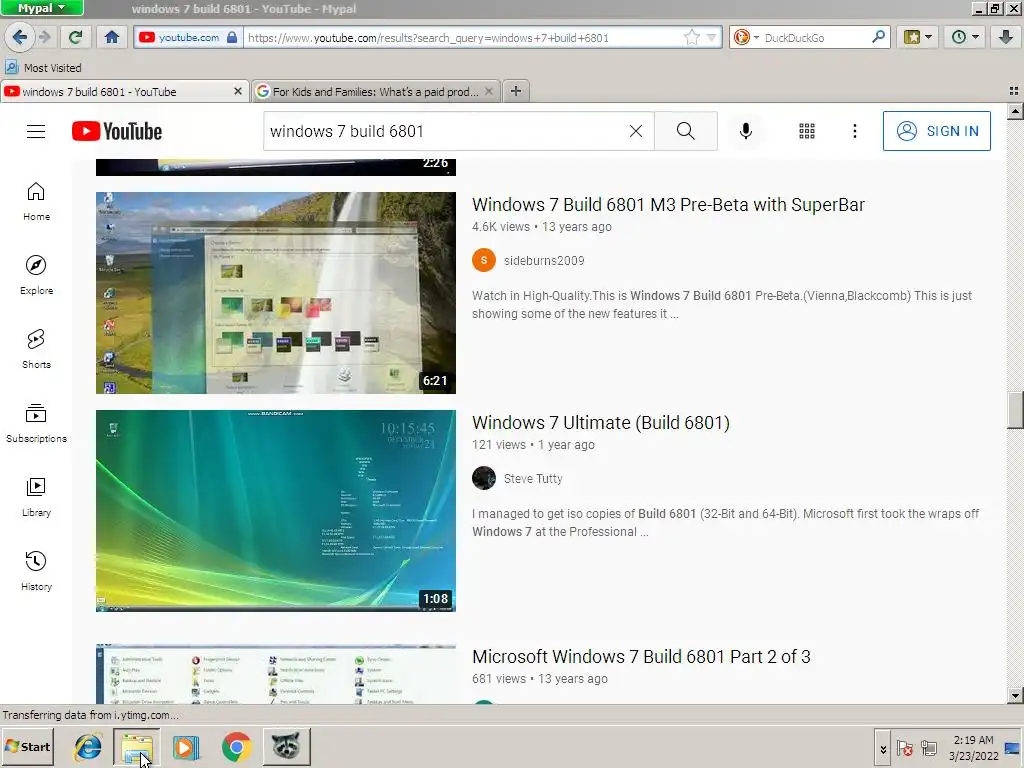Visit the Steve Tutty channel name
1024x768 pixels.
click(533, 479)
